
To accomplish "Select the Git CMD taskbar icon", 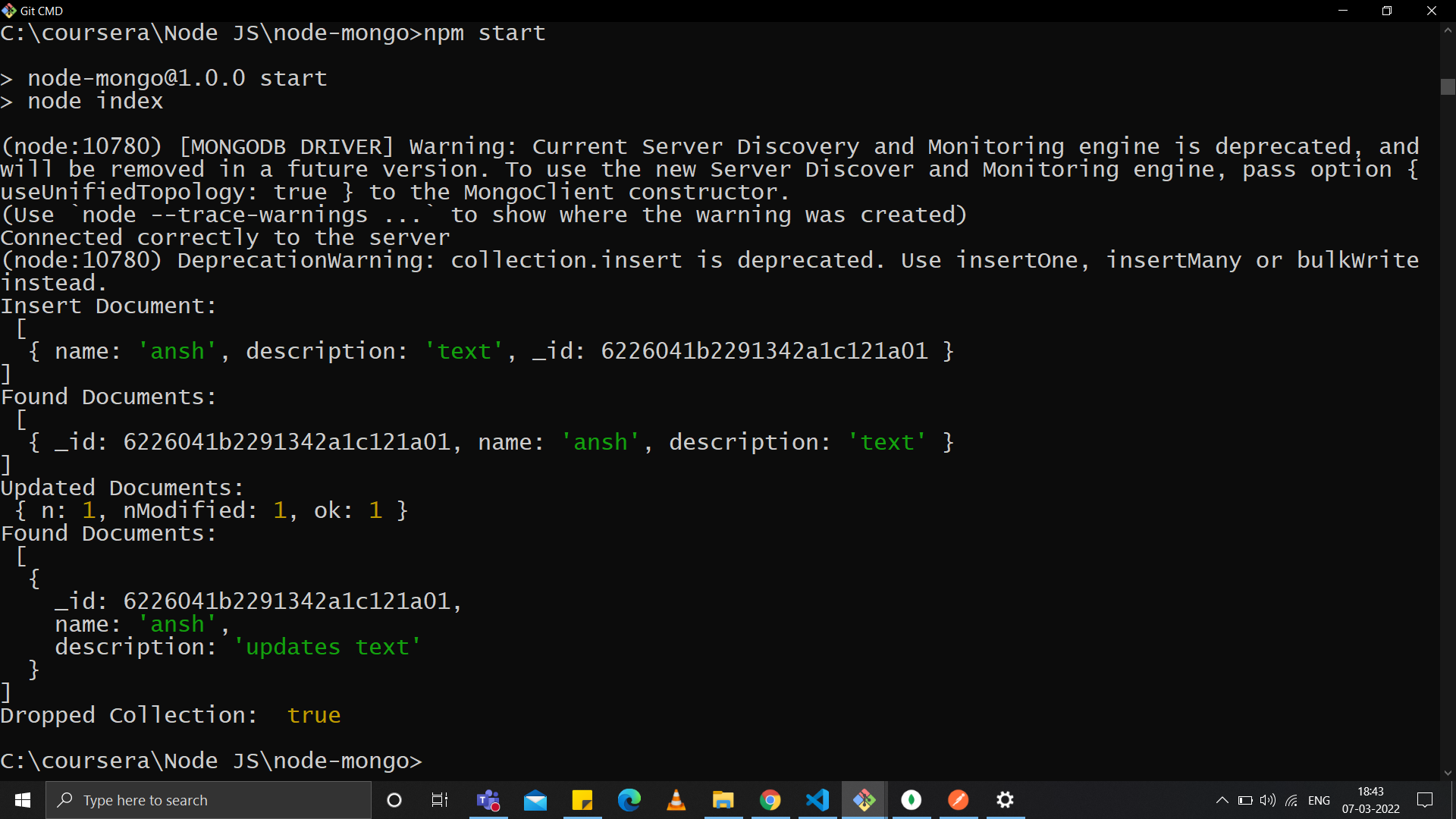I will tap(864, 800).
